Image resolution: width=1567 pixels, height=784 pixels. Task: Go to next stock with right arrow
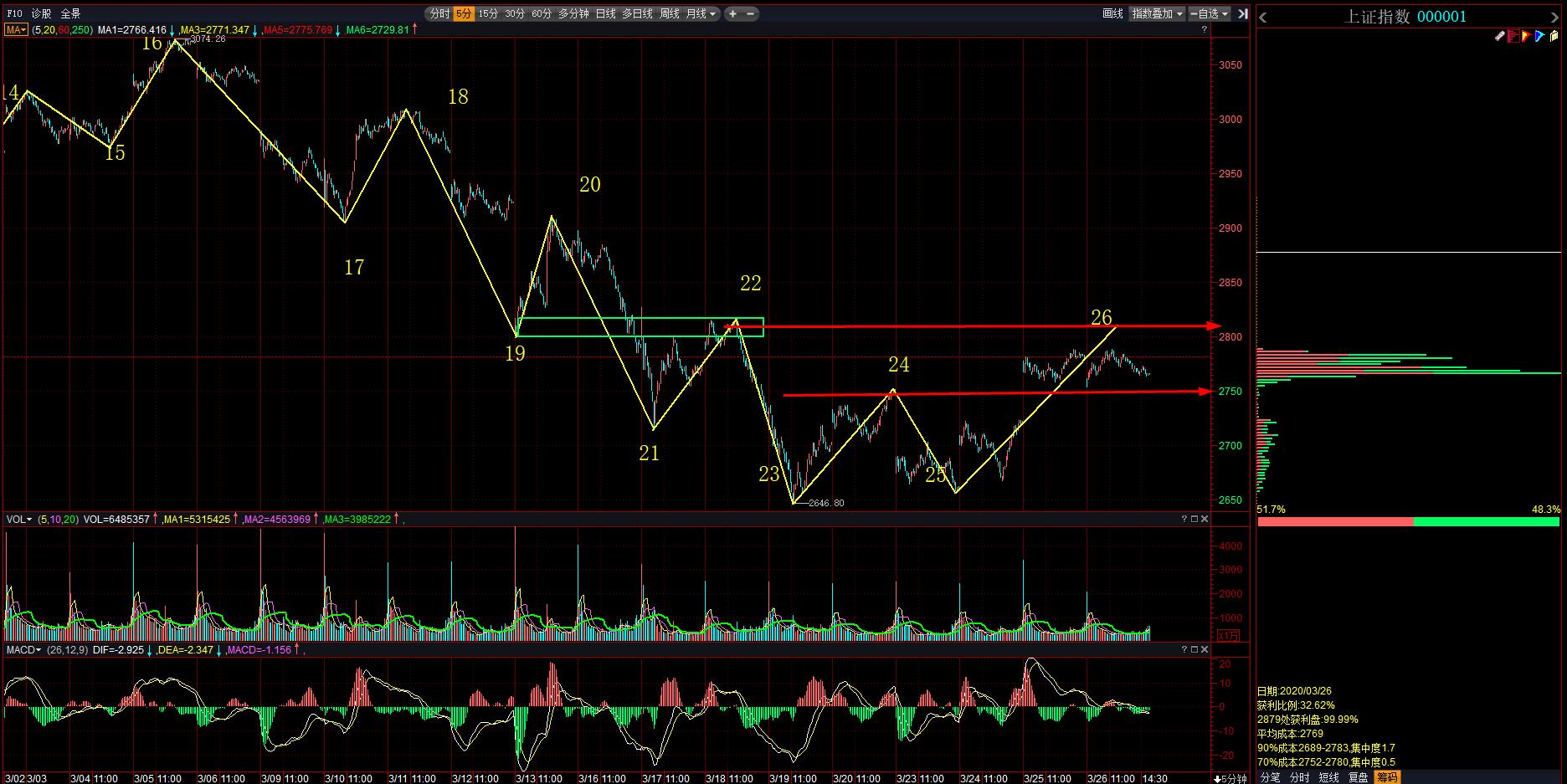point(1555,18)
